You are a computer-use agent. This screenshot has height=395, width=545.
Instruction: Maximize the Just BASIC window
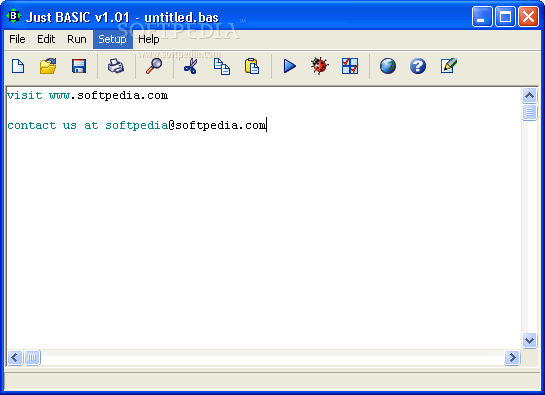505,16
